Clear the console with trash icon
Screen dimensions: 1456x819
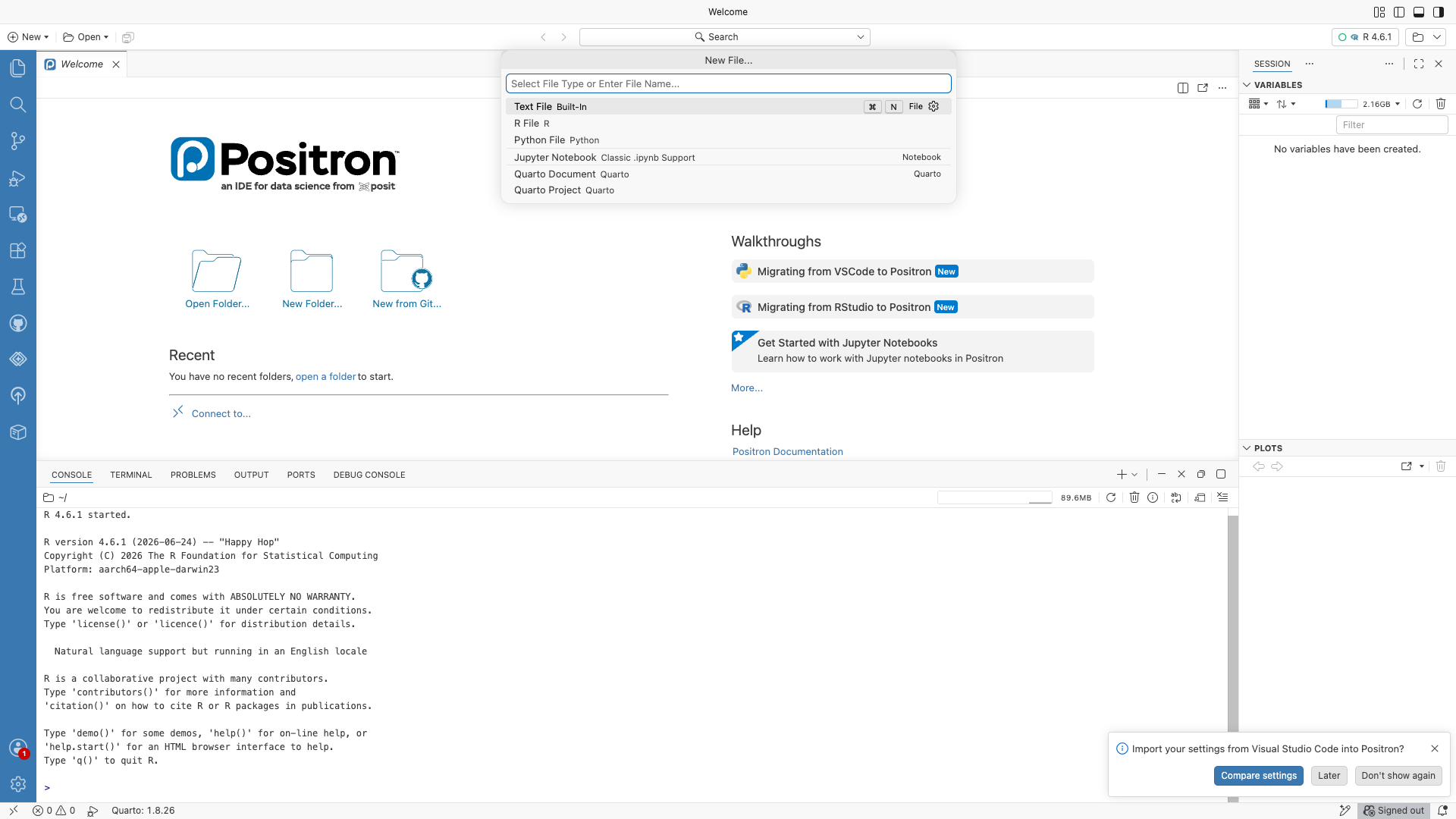point(1134,497)
